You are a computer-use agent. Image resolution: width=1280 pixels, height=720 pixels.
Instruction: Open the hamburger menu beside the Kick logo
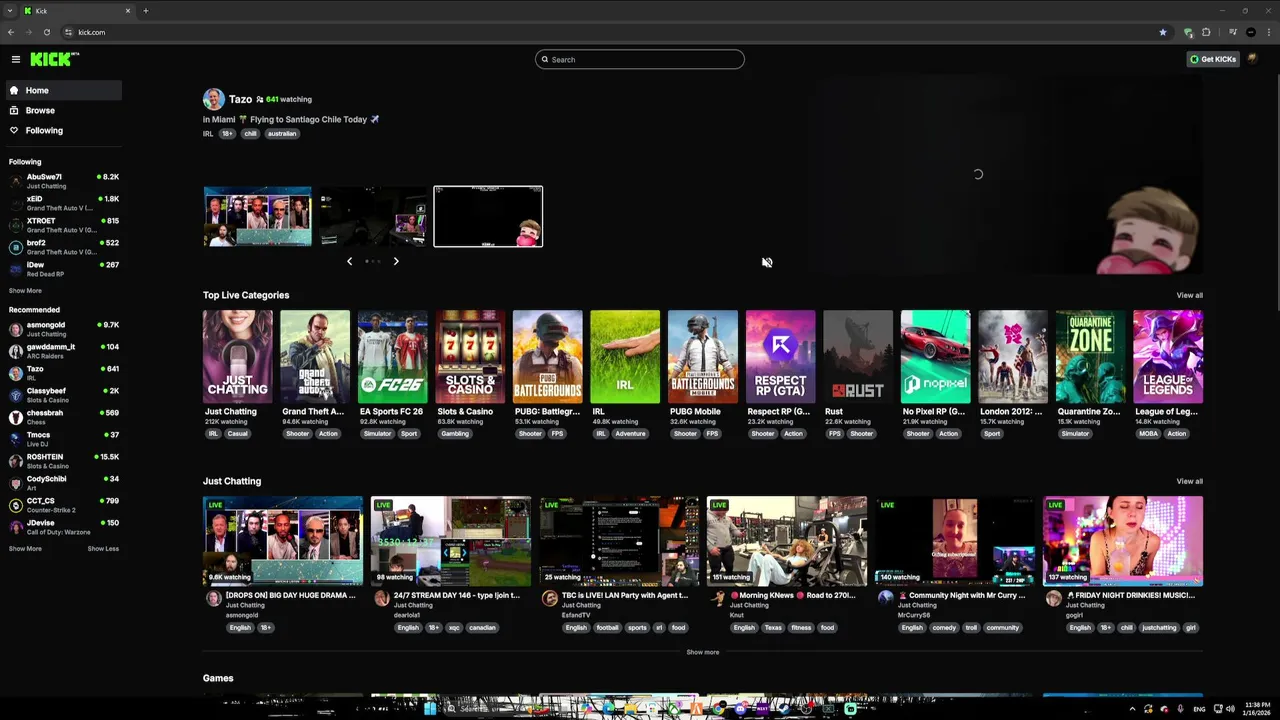click(15, 59)
